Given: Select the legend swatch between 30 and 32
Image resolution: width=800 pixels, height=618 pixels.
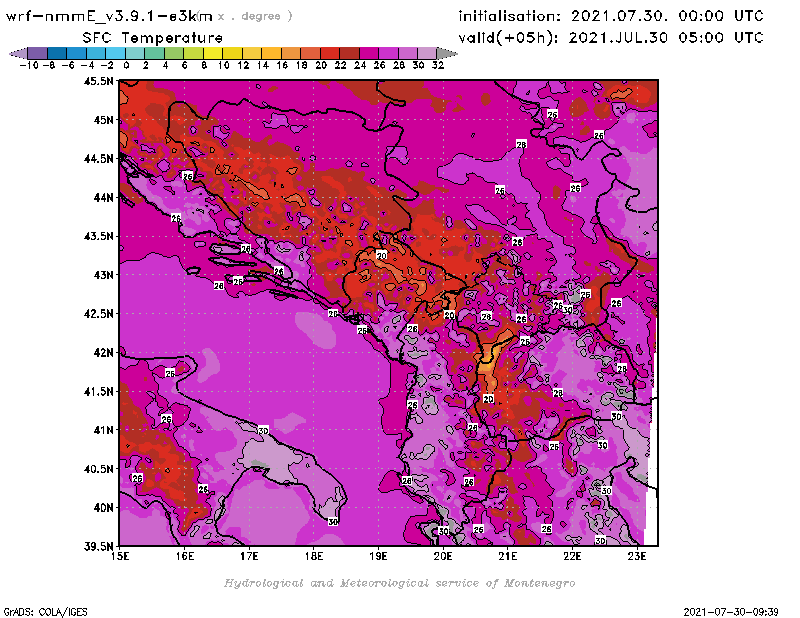Looking at the screenshot, I should click(x=427, y=53).
